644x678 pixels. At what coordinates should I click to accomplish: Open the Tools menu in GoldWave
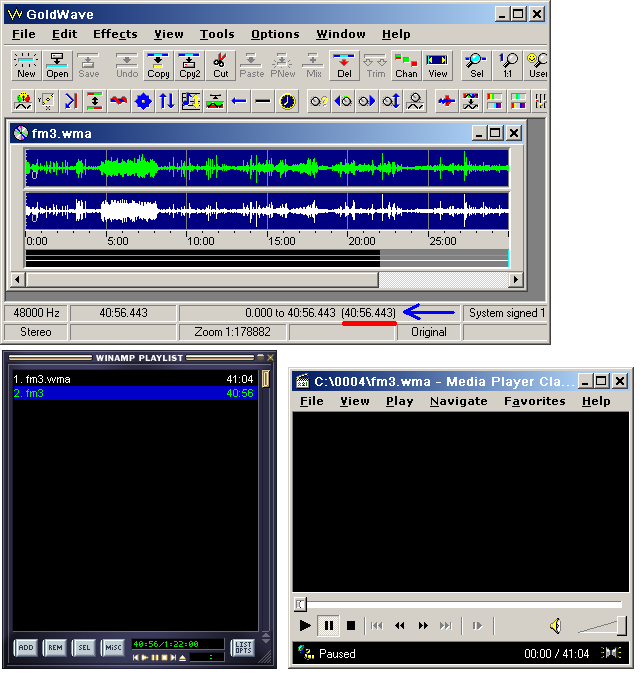click(217, 34)
